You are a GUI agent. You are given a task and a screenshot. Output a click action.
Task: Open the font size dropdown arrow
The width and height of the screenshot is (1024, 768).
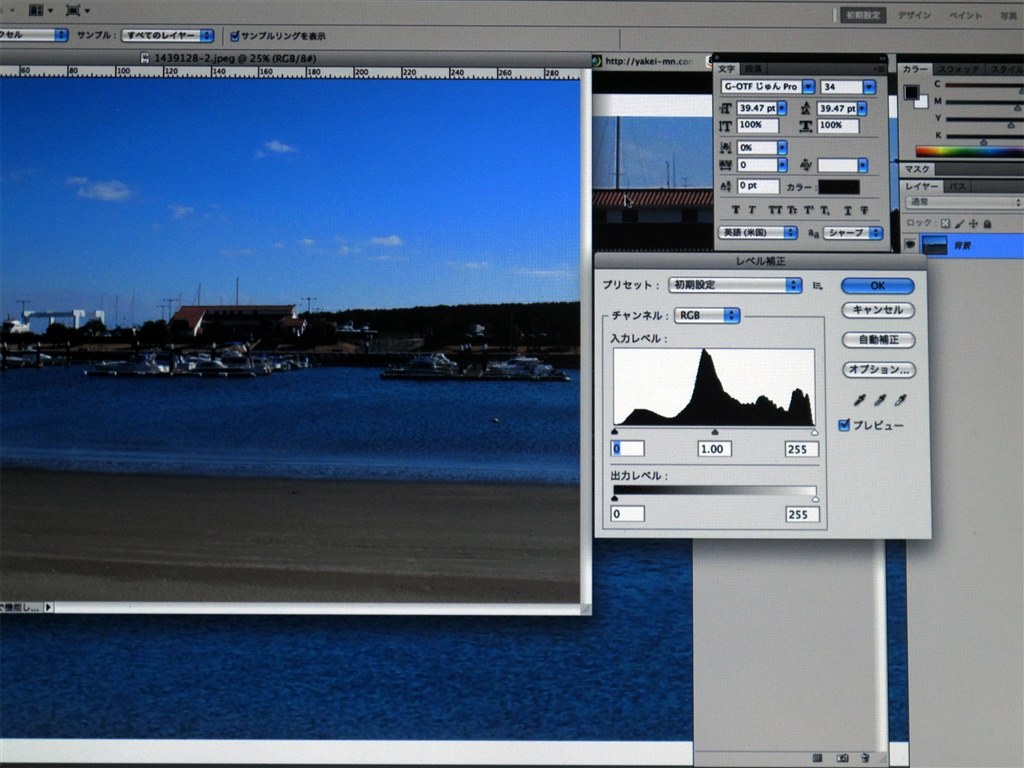782,108
